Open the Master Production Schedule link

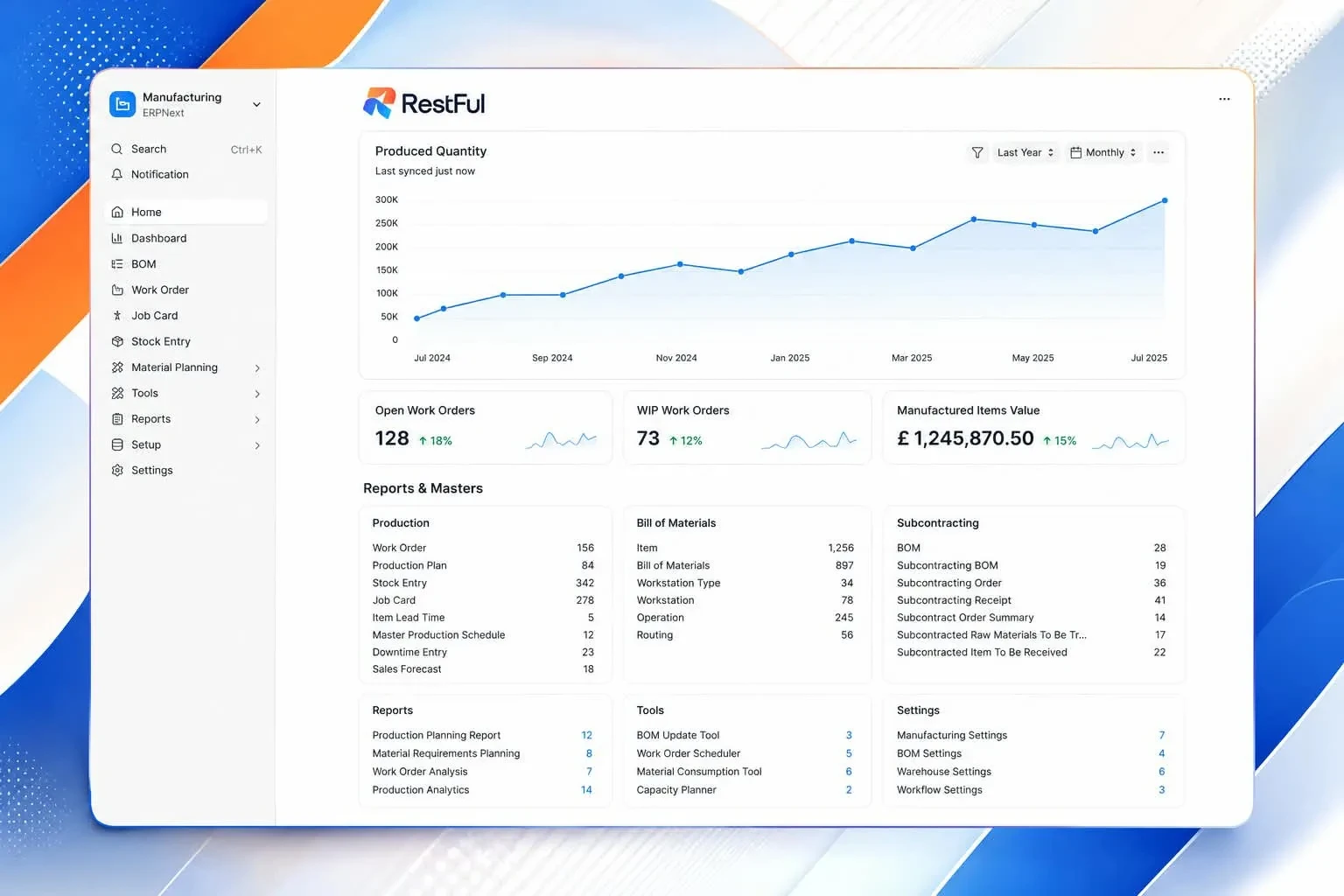438,635
